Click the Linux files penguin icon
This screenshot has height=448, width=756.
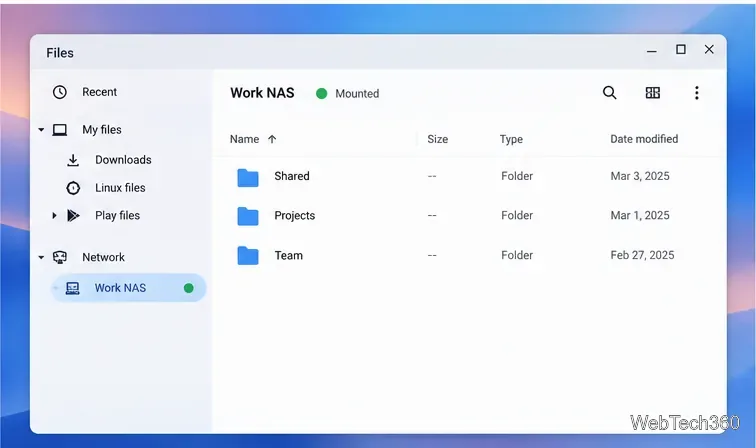click(x=73, y=188)
